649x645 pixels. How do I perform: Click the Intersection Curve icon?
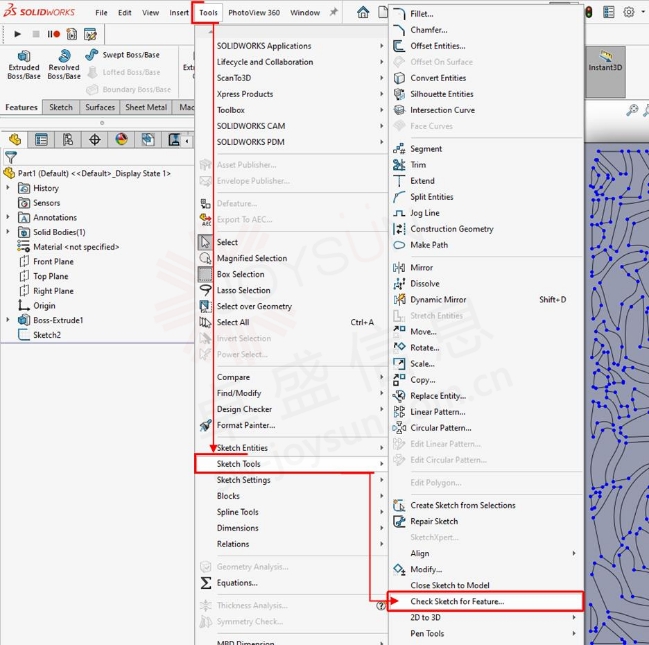(399, 110)
